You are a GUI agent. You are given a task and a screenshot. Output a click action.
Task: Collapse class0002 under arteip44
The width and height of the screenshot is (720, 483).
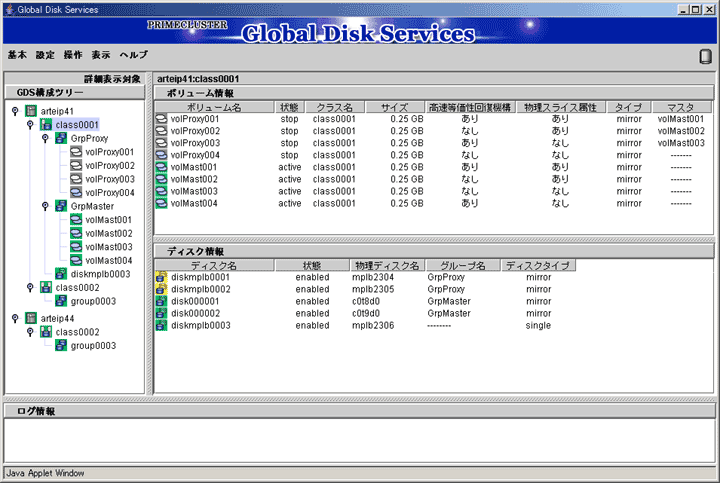pyautogui.click(x=30, y=331)
